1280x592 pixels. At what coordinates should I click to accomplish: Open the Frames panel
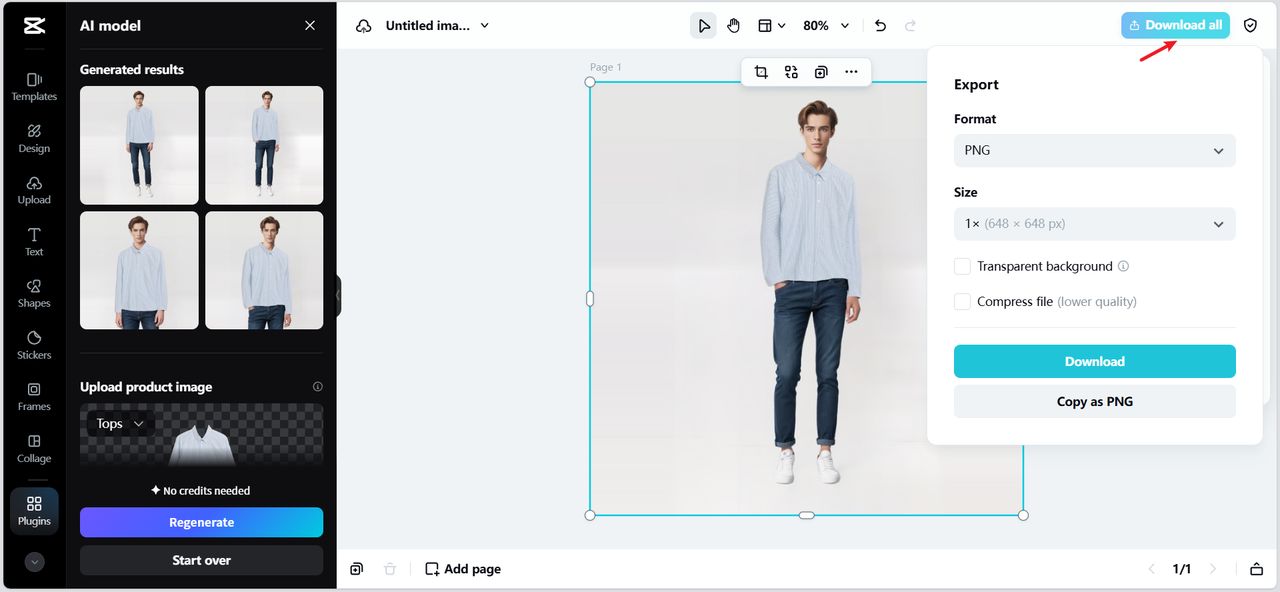[34, 397]
